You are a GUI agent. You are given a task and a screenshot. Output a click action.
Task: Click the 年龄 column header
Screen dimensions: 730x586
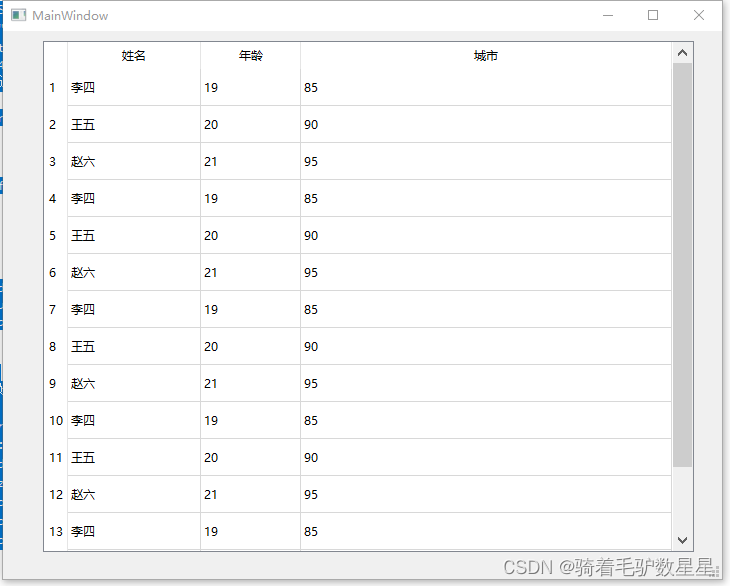click(250, 56)
